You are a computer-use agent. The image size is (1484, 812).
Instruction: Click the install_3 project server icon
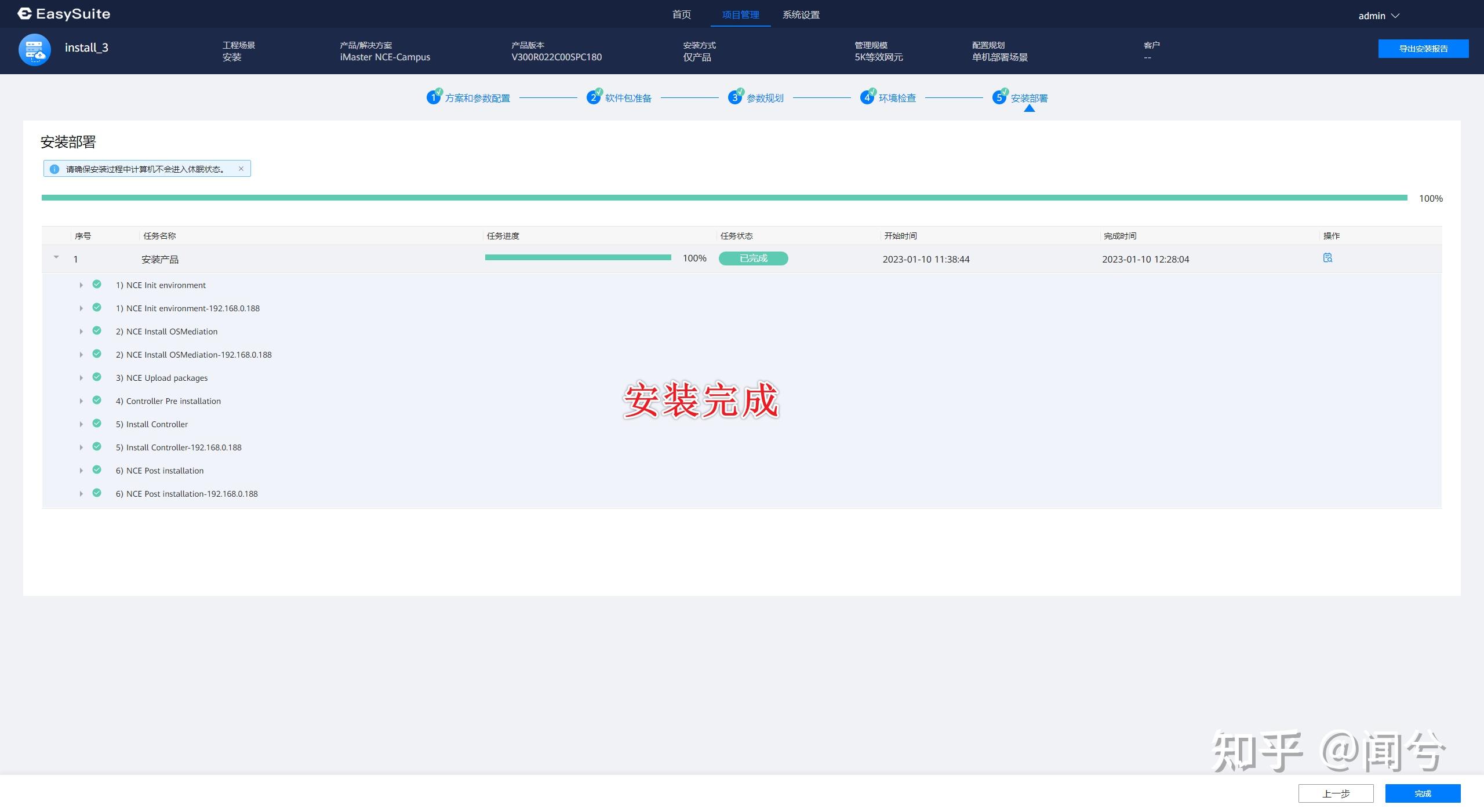34,49
